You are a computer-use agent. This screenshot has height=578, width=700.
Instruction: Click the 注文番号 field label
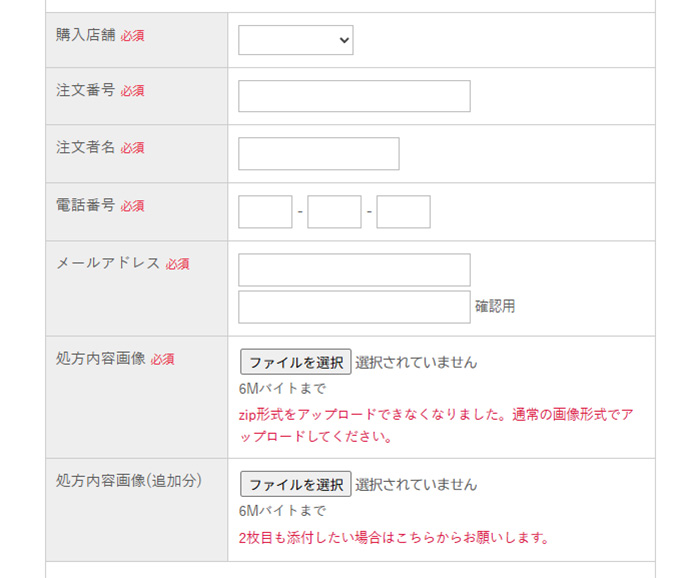click(x=86, y=90)
